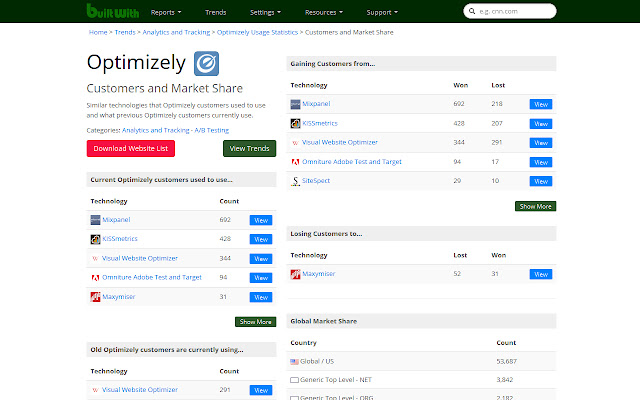View Omniture Adobe Test and Target in Gaining Customers
This screenshot has height=400, width=640.
click(541, 162)
